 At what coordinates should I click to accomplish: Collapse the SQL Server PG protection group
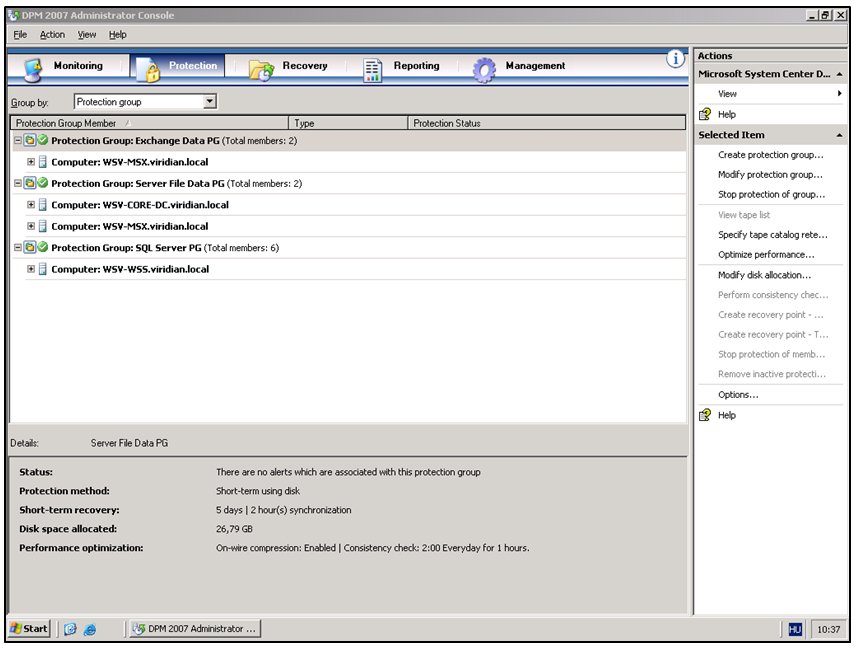coord(17,248)
